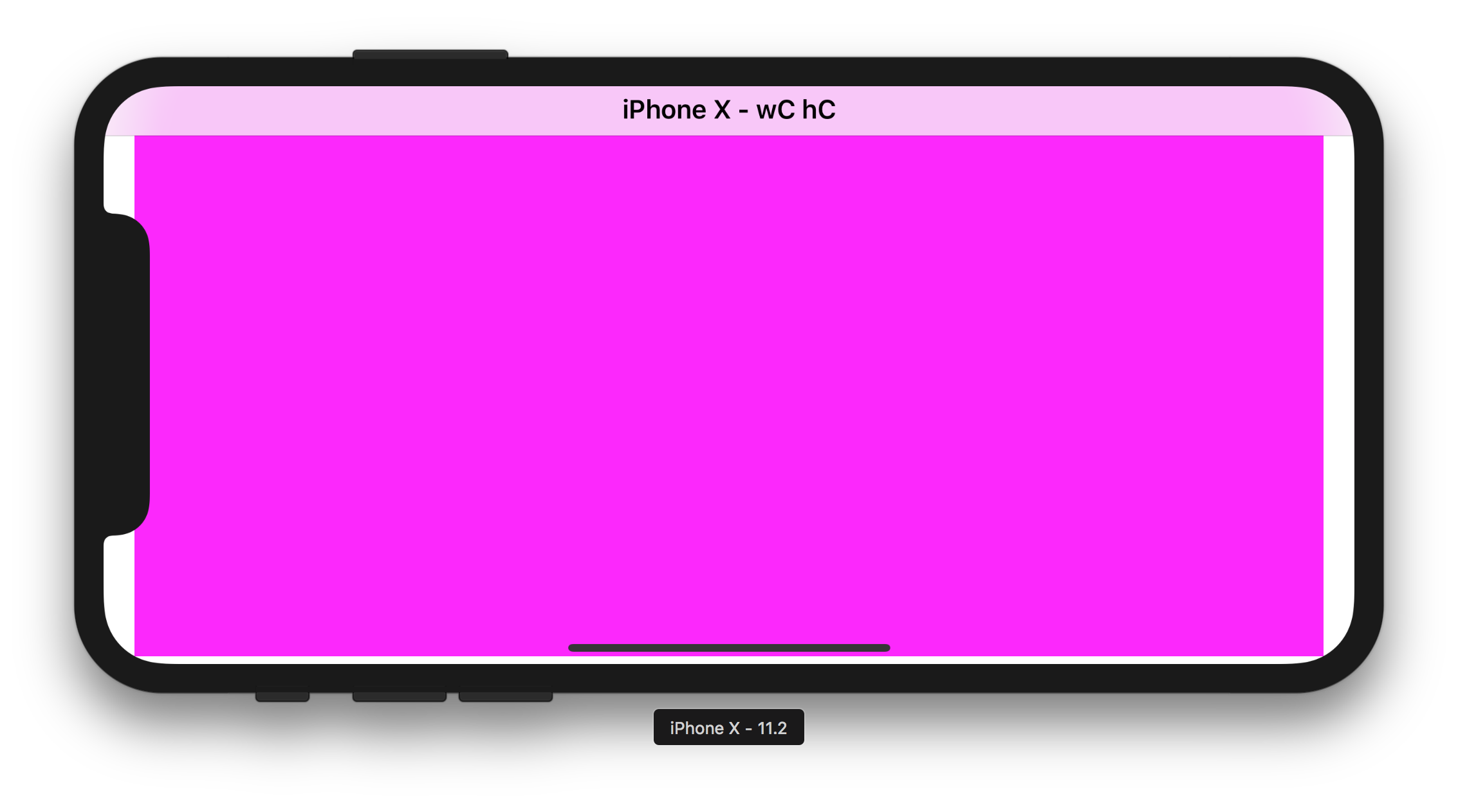1458x812 pixels.
Task: Toggle the small ring/silent switch on device edge
Action: coord(282,696)
